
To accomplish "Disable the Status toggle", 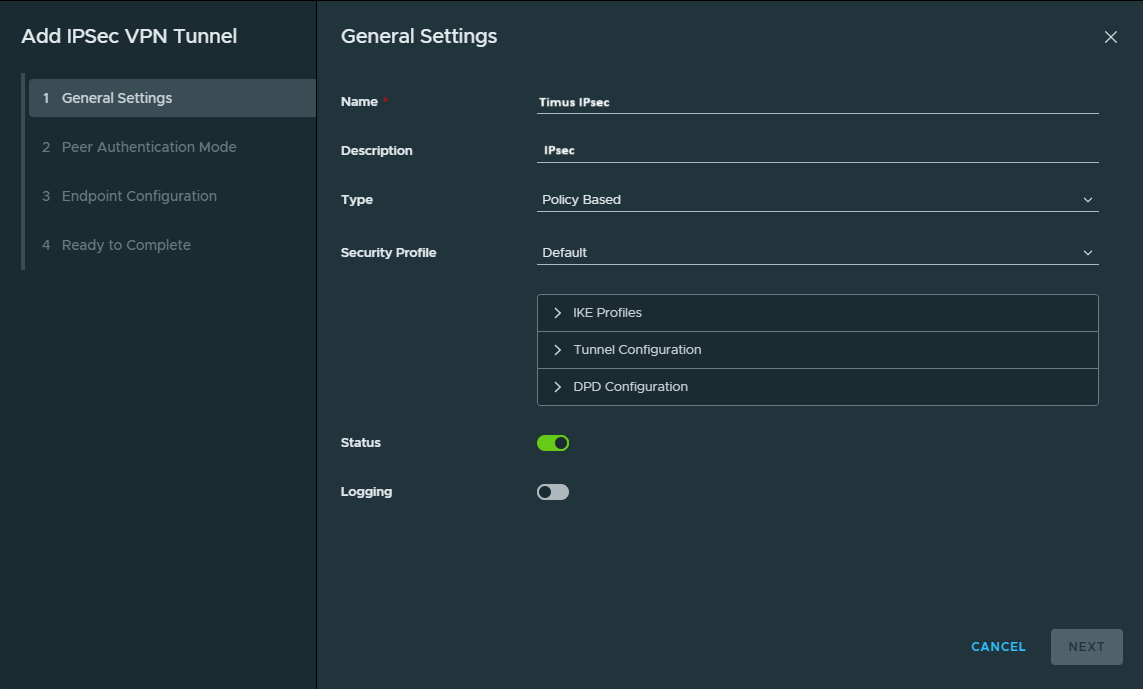I will pos(553,443).
